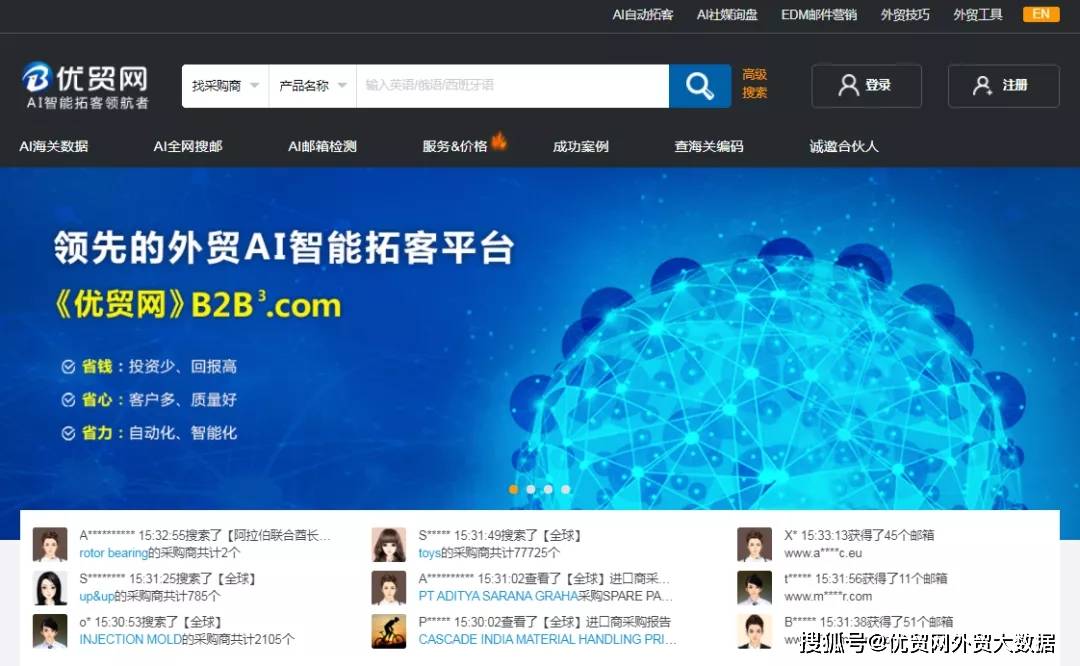Image resolution: width=1080 pixels, height=666 pixels.
Task: Select AI全网搜邮 navigation item
Action: pos(188,146)
